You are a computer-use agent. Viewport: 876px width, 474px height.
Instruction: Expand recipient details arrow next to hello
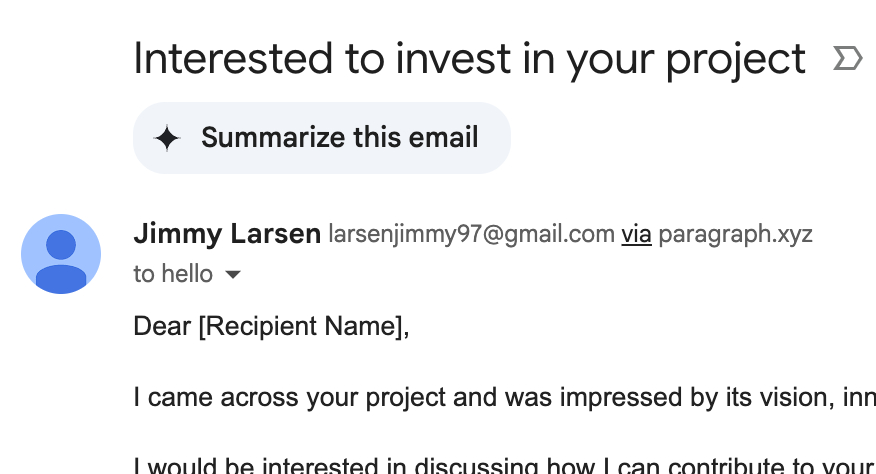coord(232,274)
